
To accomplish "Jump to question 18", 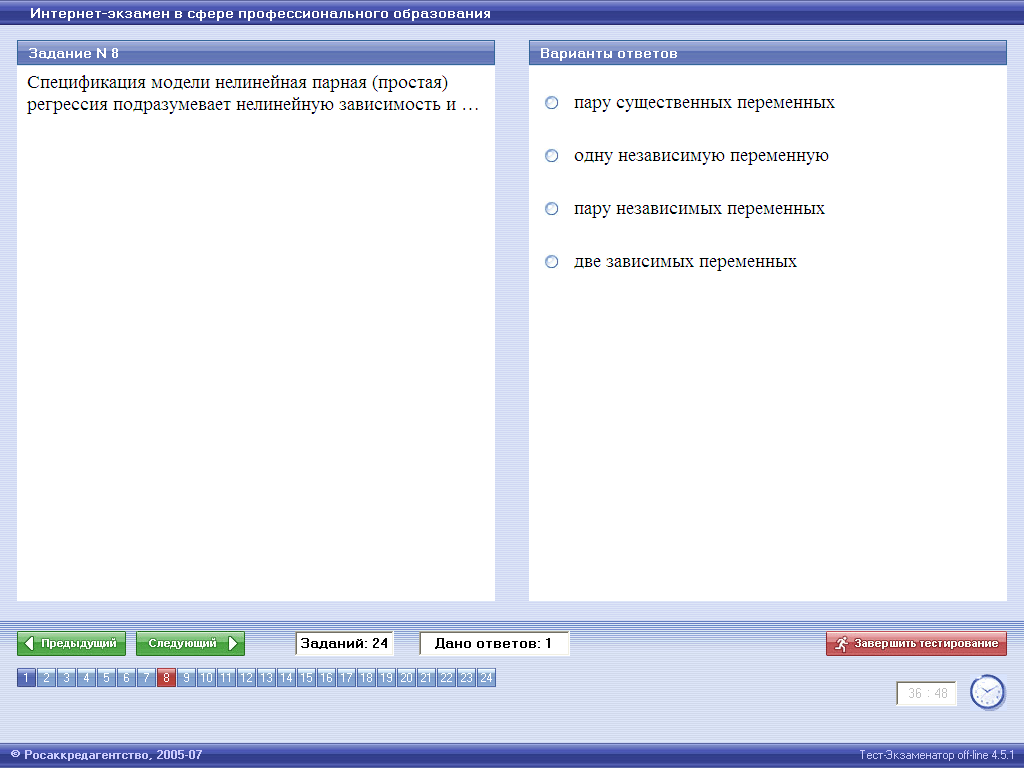I will pos(366,678).
